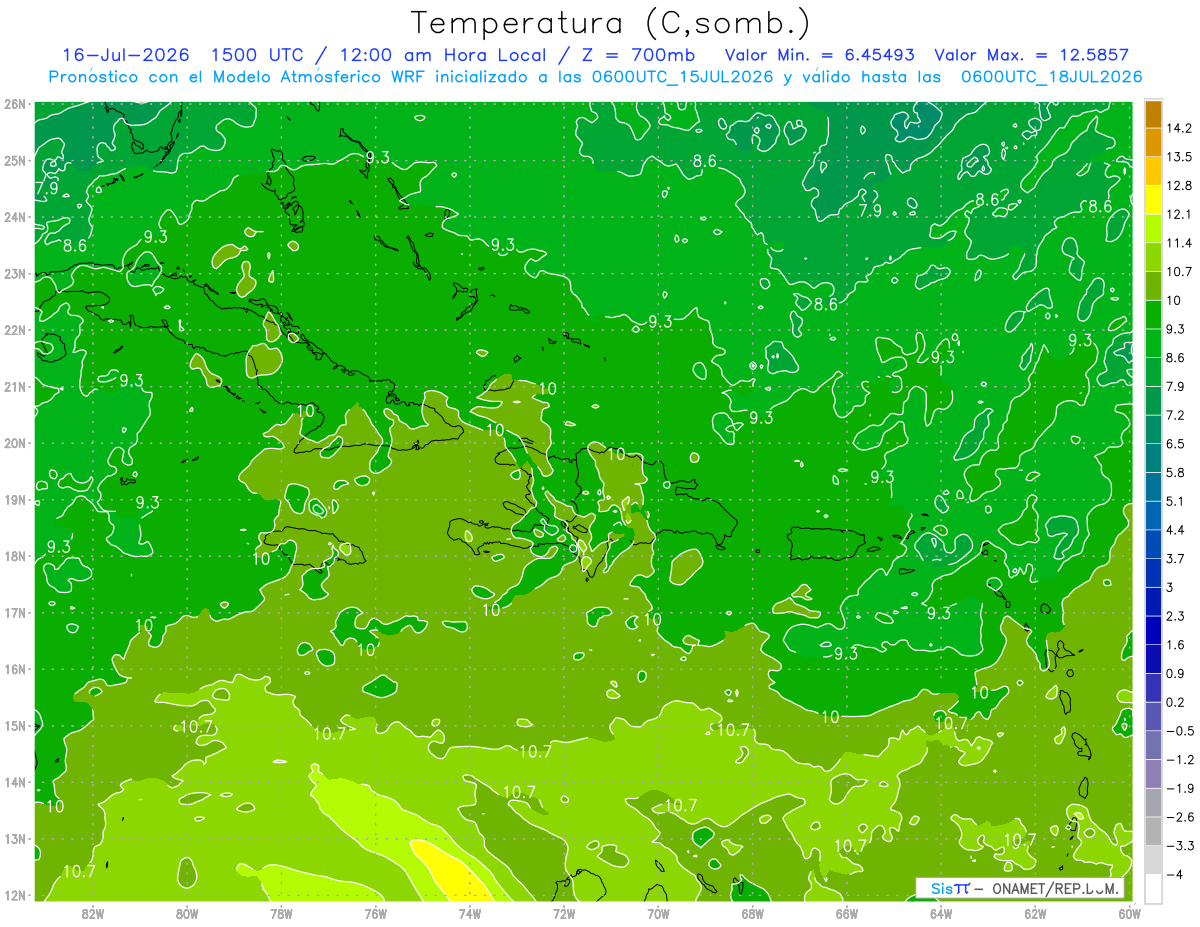Click latitude axis label '22N'
The height and width of the screenshot is (927, 1200).
[x=16, y=329]
